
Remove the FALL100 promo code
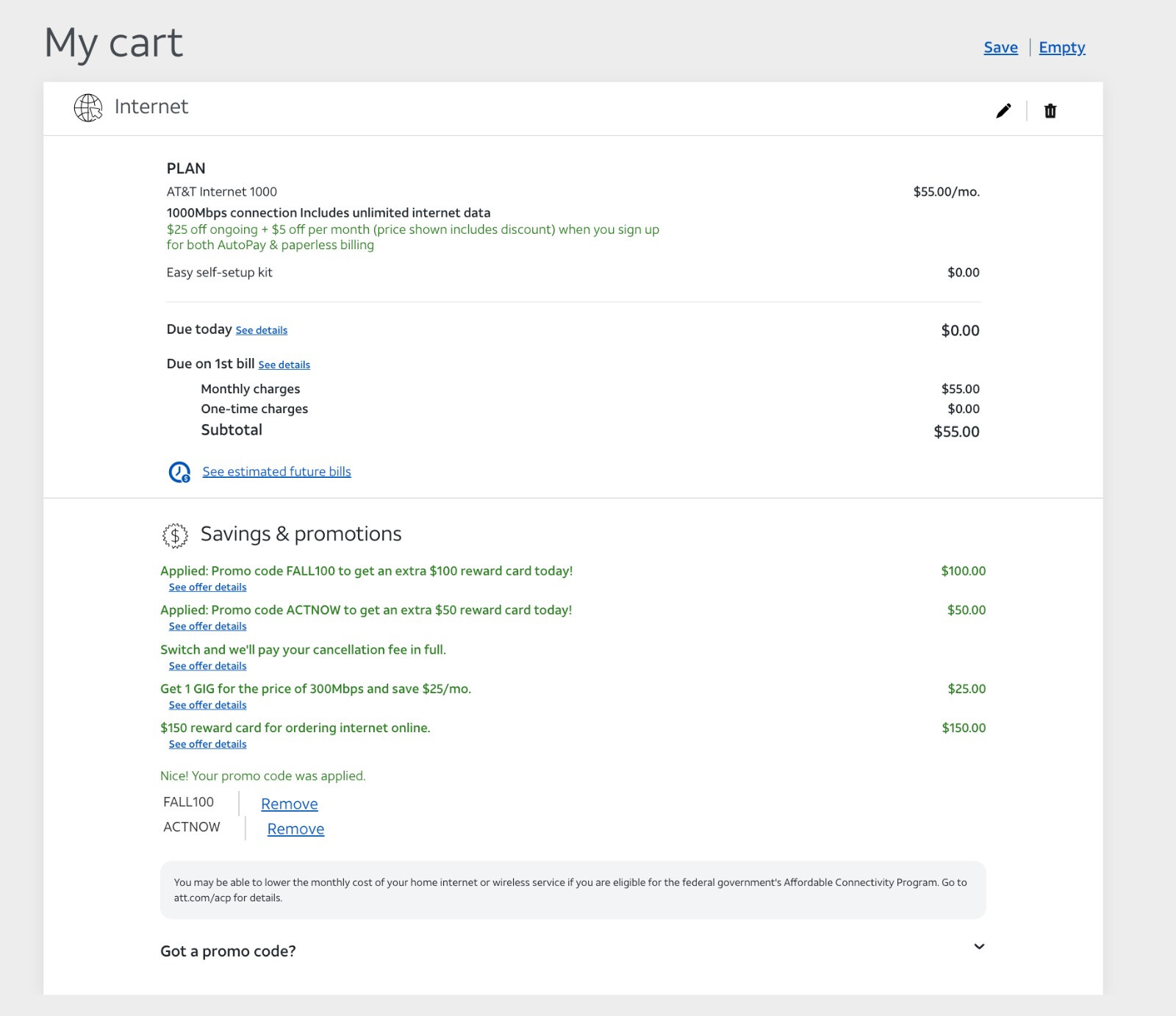point(289,804)
